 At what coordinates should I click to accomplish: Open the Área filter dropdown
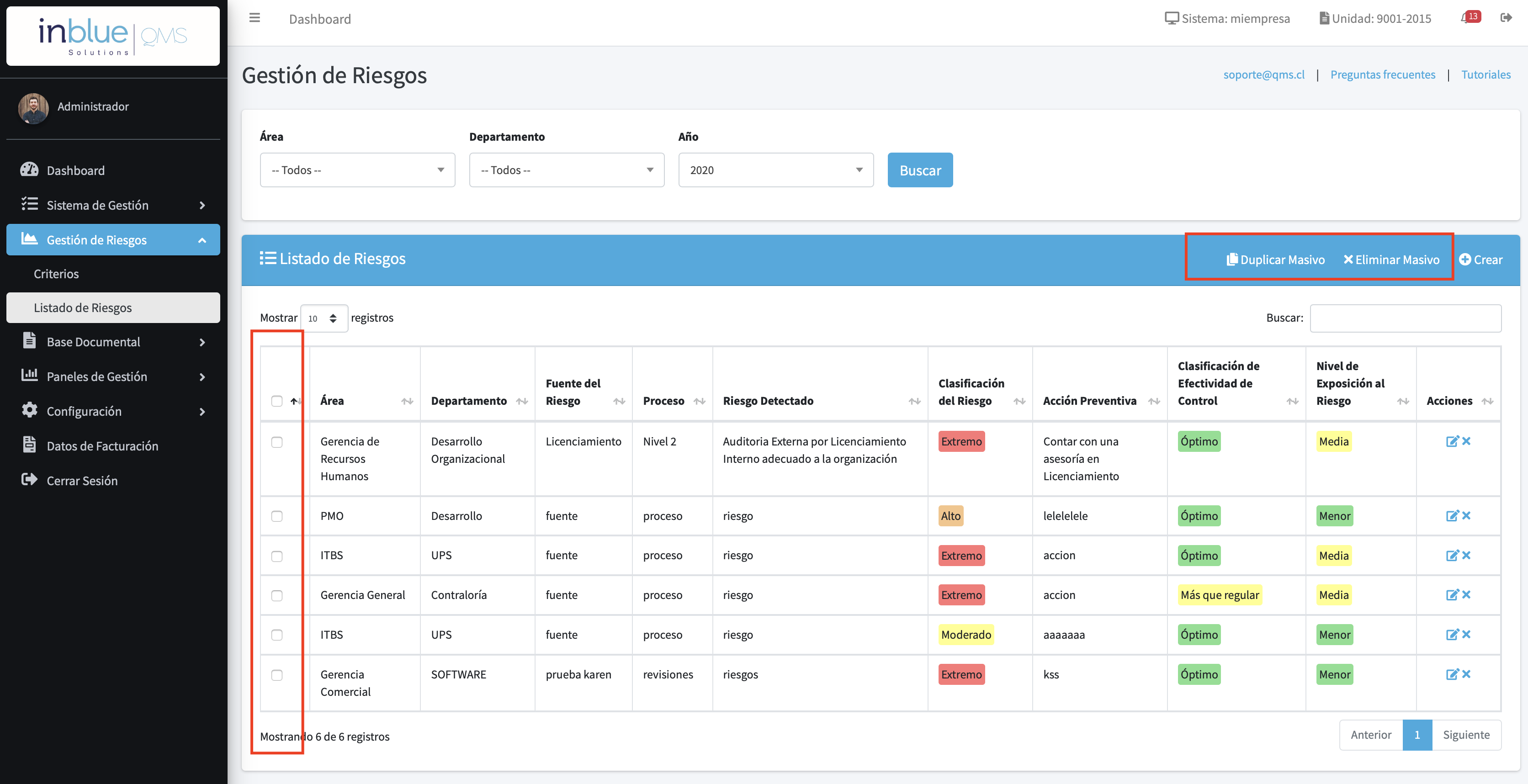(358, 170)
